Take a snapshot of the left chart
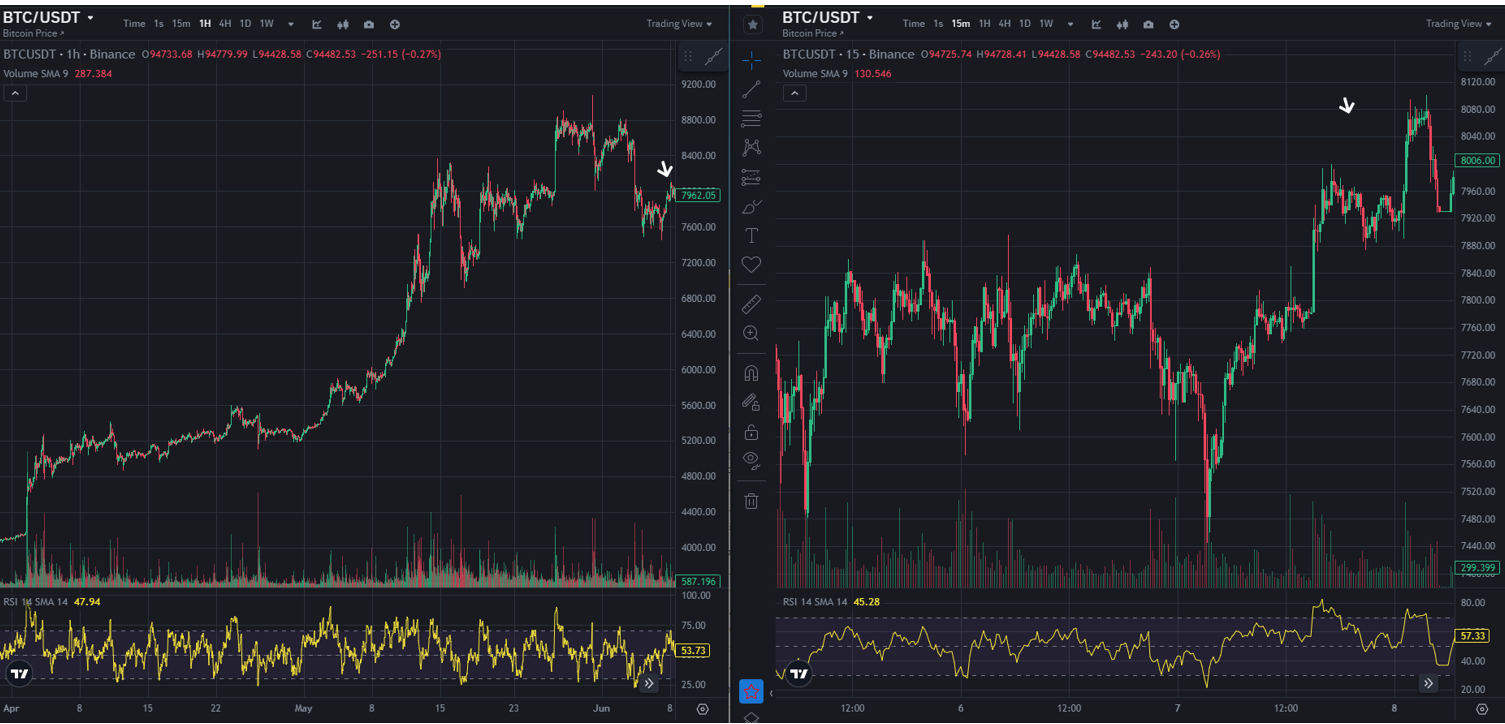Viewport: 1505px width, 724px height. pyautogui.click(x=369, y=24)
